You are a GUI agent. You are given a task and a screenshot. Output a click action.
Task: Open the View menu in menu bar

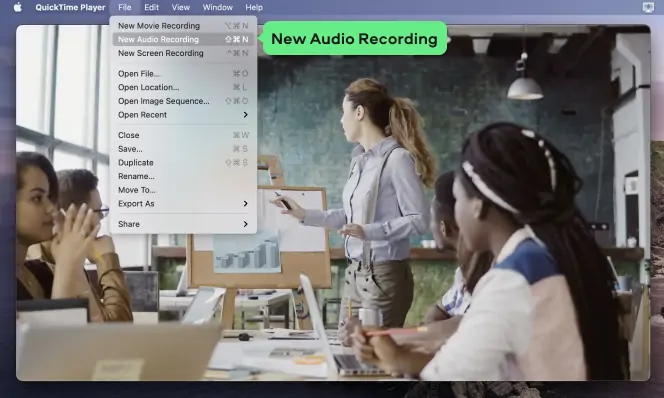[x=181, y=7]
